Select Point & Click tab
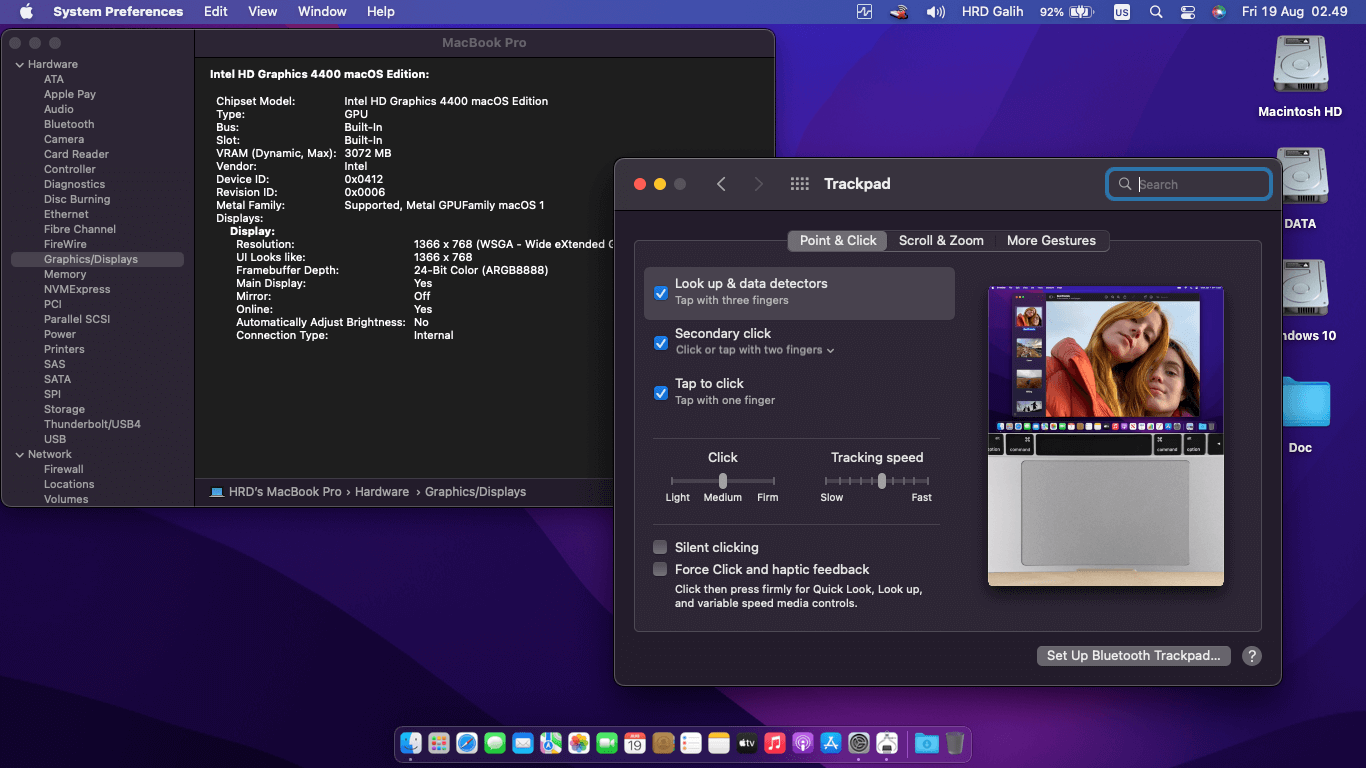 pyautogui.click(x=838, y=240)
